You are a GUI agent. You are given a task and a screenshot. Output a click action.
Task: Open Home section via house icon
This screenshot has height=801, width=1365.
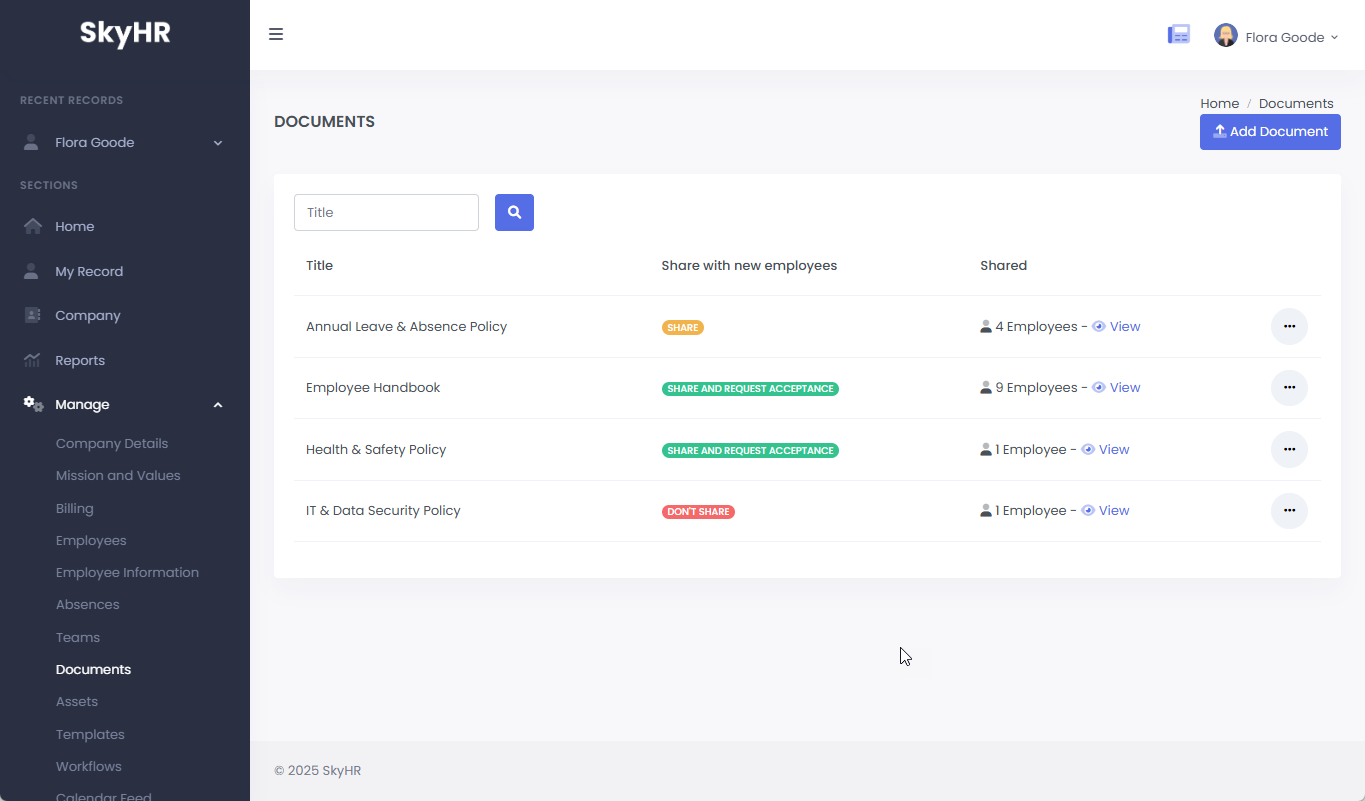[x=33, y=226]
